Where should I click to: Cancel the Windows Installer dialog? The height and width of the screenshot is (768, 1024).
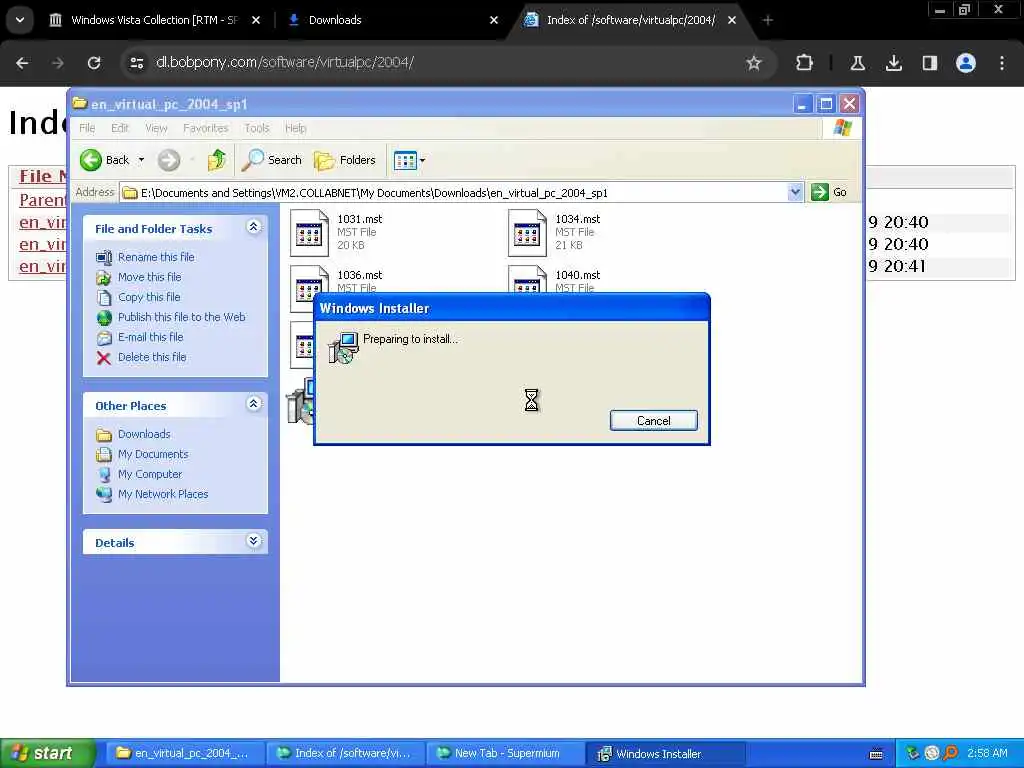pyautogui.click(x=654, y=421)
